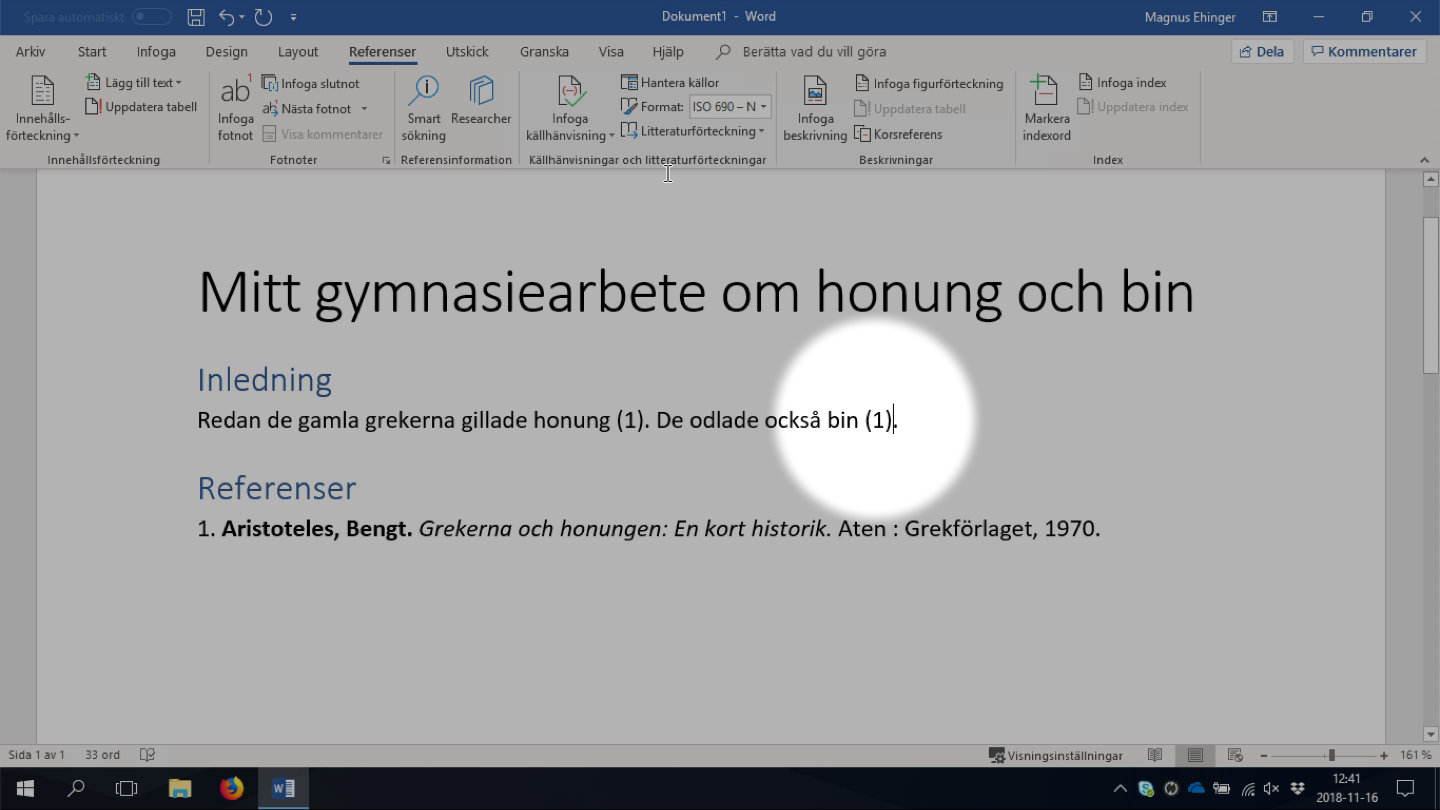Click the Dela share button
Viewport: 1440px width, 810px height.
tap(1262, 52)
